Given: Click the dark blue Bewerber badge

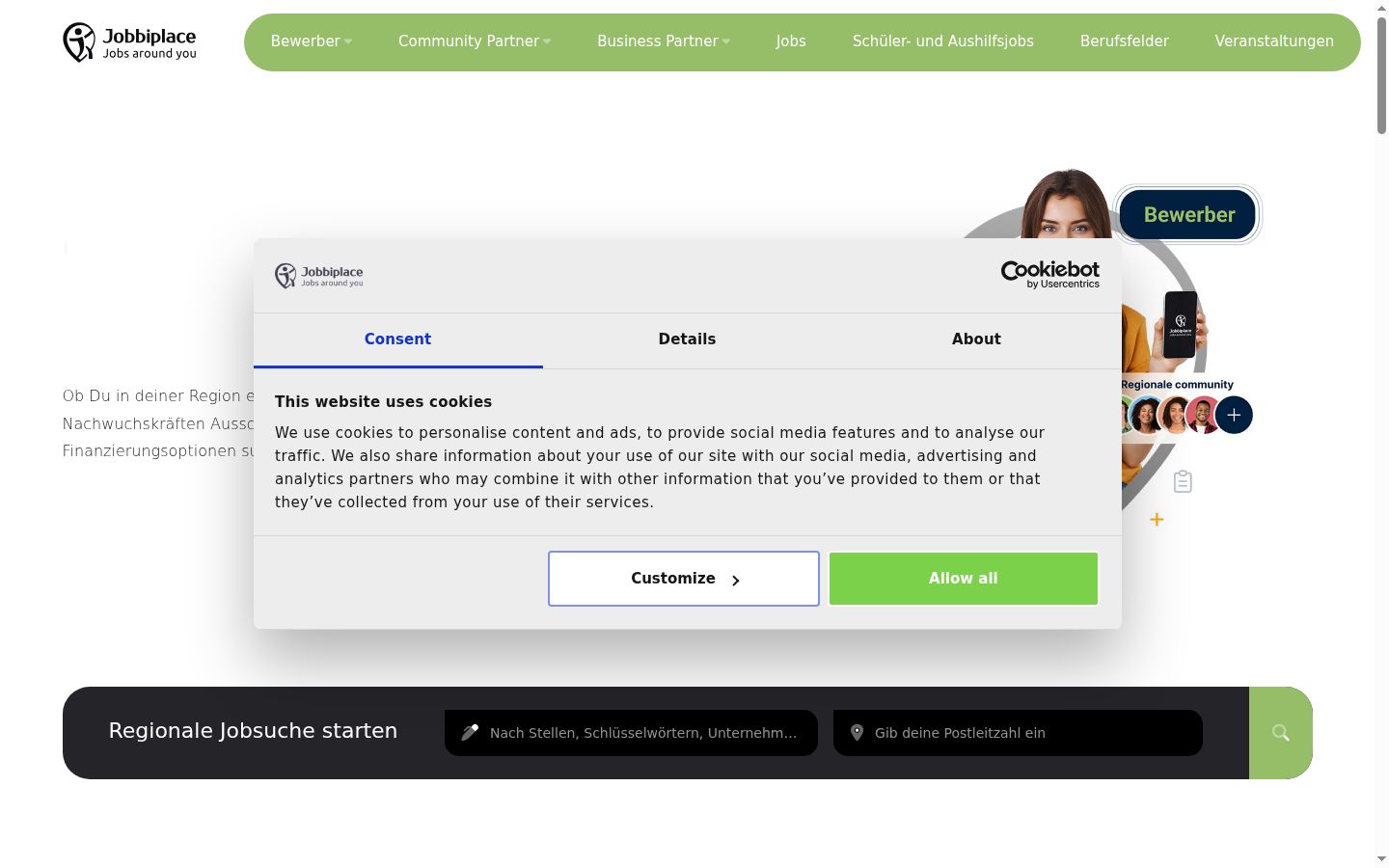Looking at the screenshot, I should point(1188,214).
